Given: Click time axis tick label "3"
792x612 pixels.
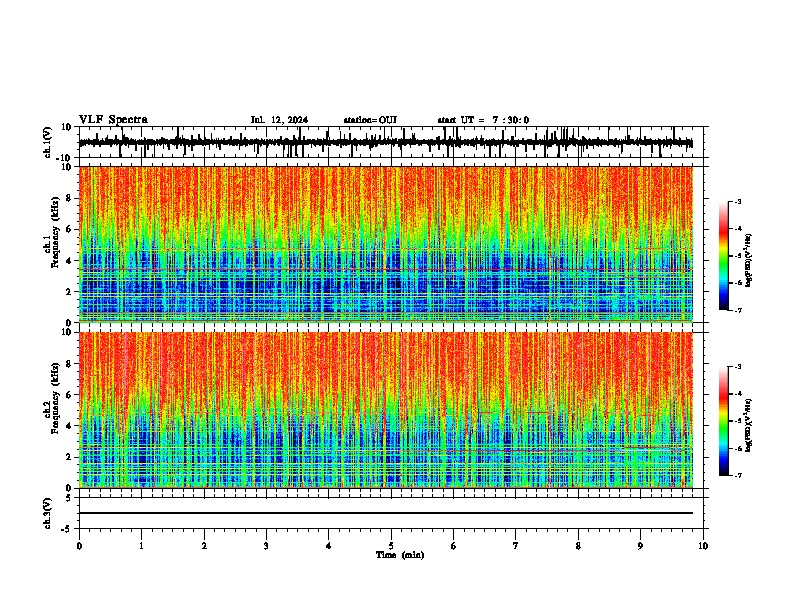Looking at the screenshot, I should click(266, 546).
